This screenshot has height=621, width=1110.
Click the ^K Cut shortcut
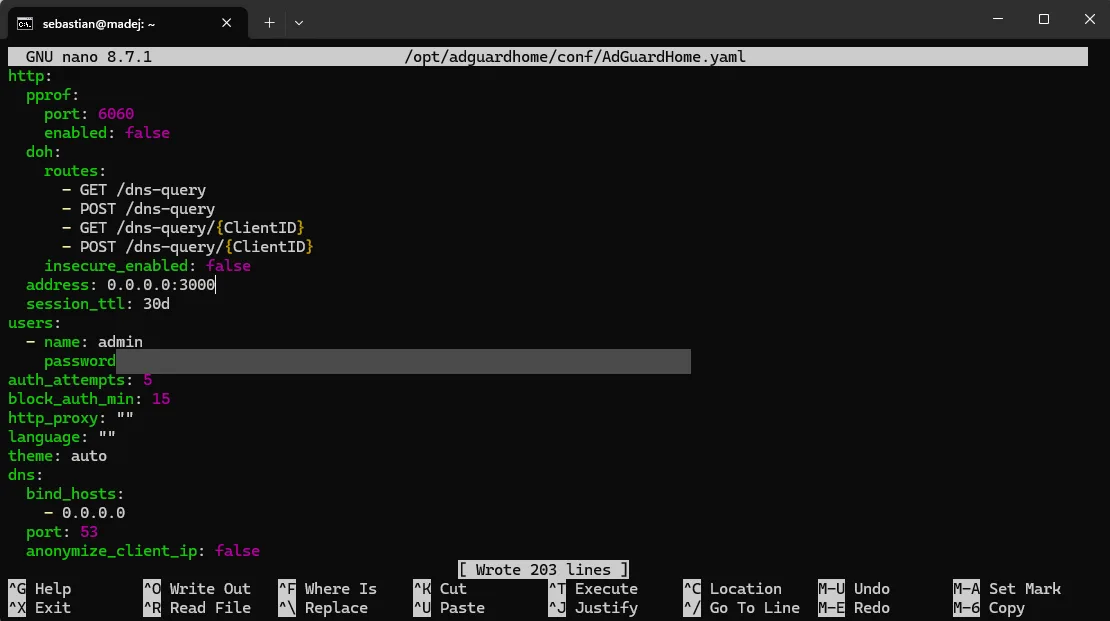440,589
